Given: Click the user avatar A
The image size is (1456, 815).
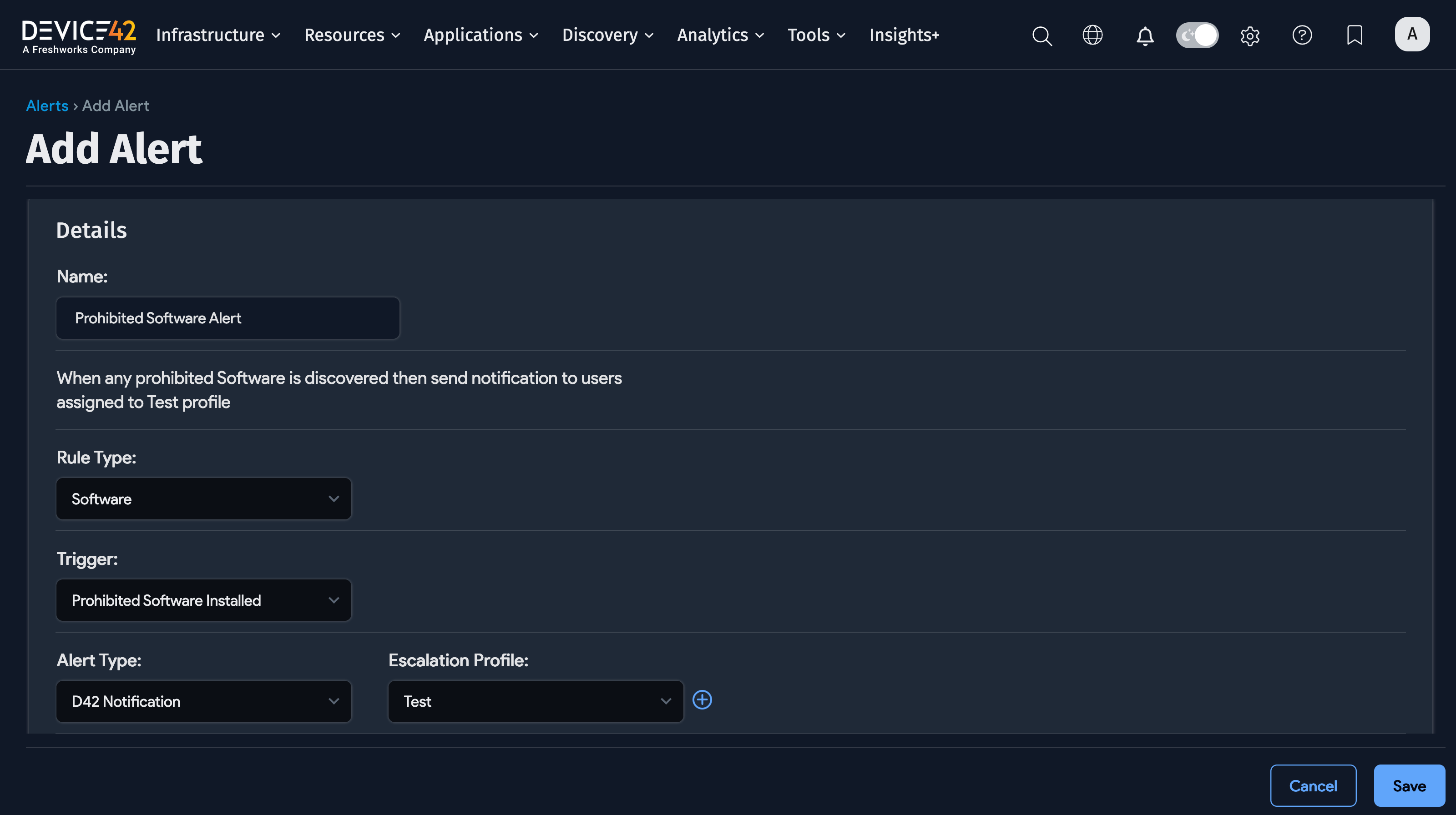Looking at the screenshot, I should (1411, 35).
